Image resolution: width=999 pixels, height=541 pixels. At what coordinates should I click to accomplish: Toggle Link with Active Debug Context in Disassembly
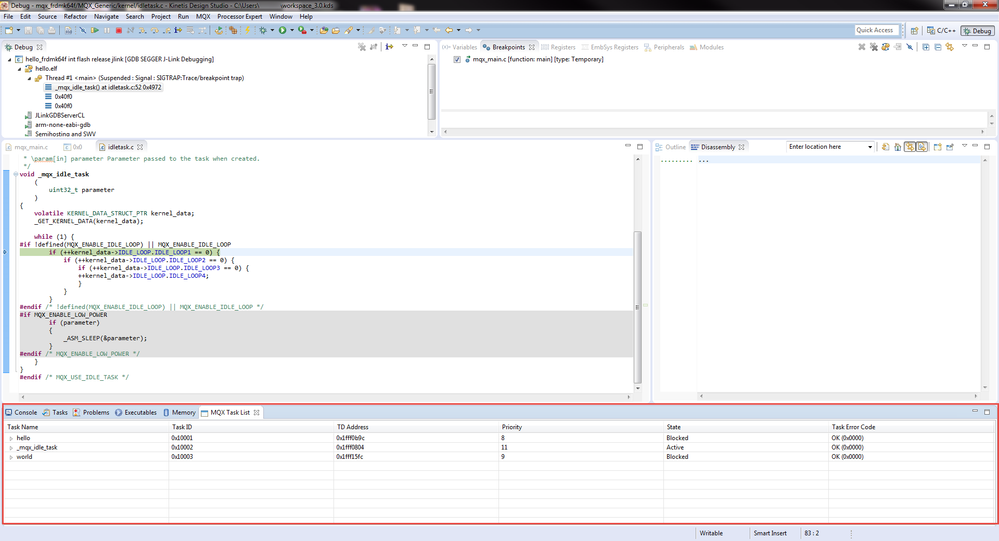909,147
